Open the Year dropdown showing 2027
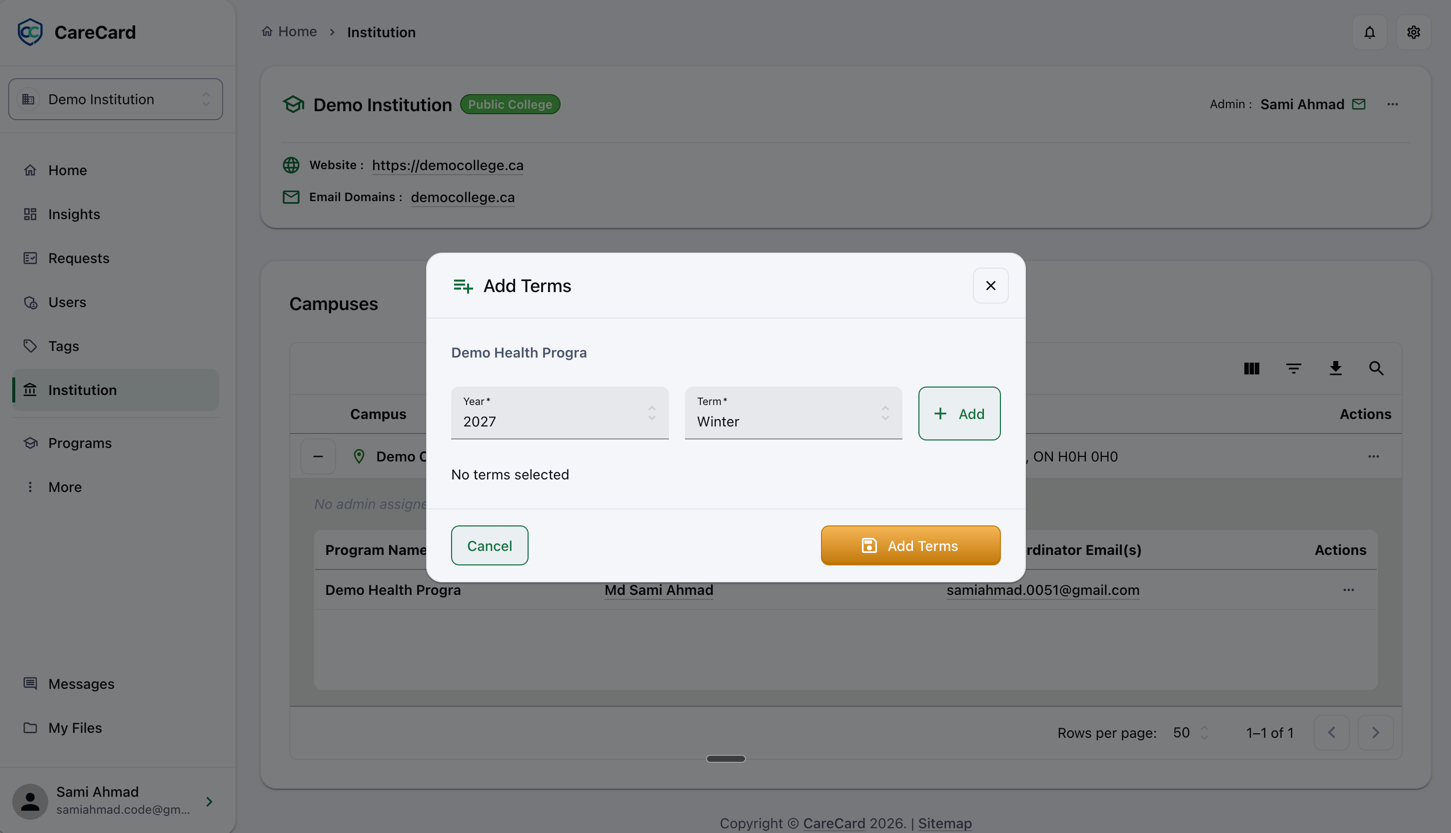 pos(559,413)
